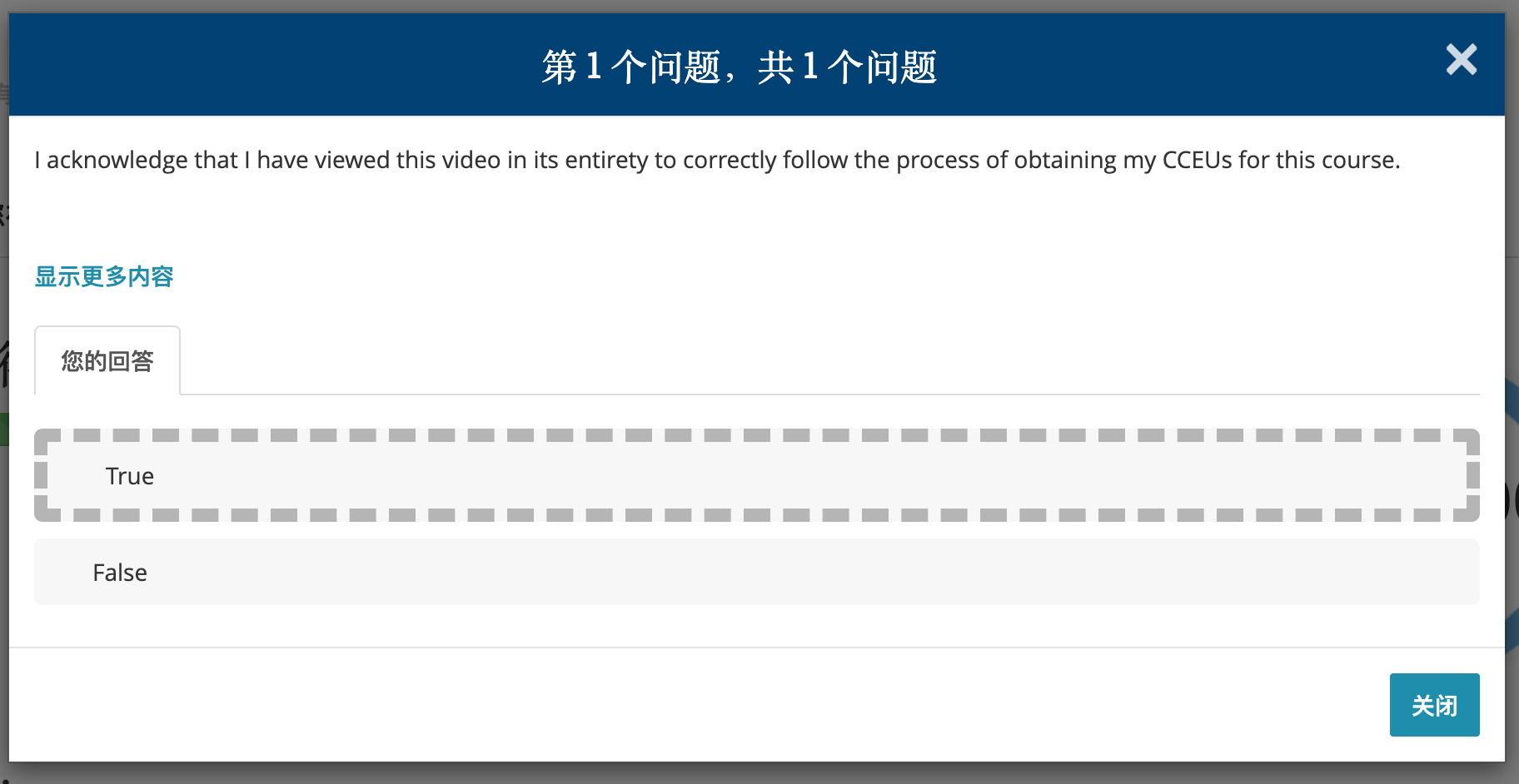The height and width of the screenshot is (784, 1519).
Task: Select the False answer option
Action: (x=756, y=573)
